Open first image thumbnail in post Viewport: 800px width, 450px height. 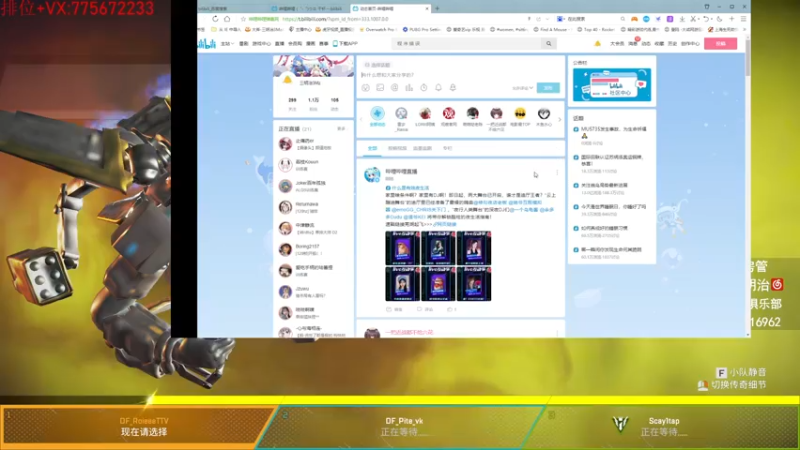click(x=403, y=248)
